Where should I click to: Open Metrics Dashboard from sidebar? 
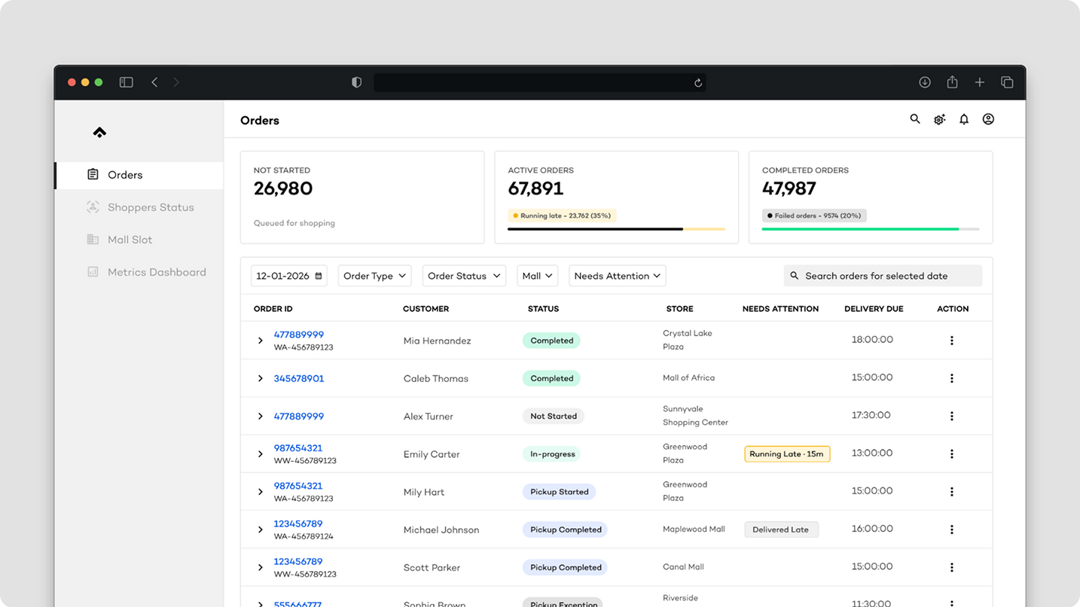156,272
